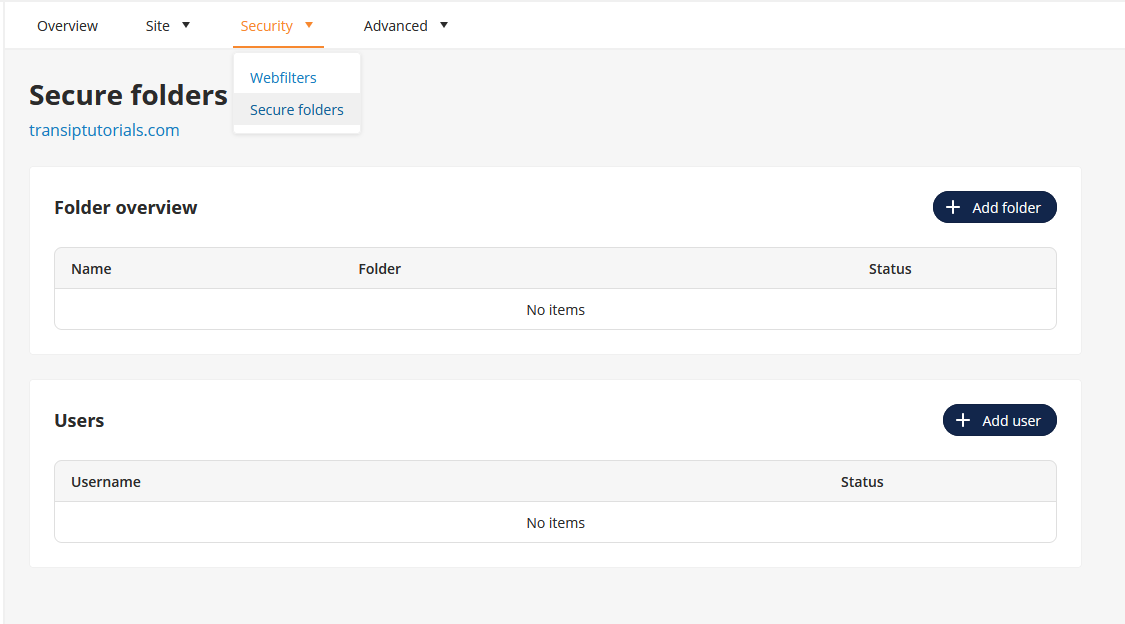Click the Users section heading
This screenshot has width=1125, height=624.
[x=79, y=420]
